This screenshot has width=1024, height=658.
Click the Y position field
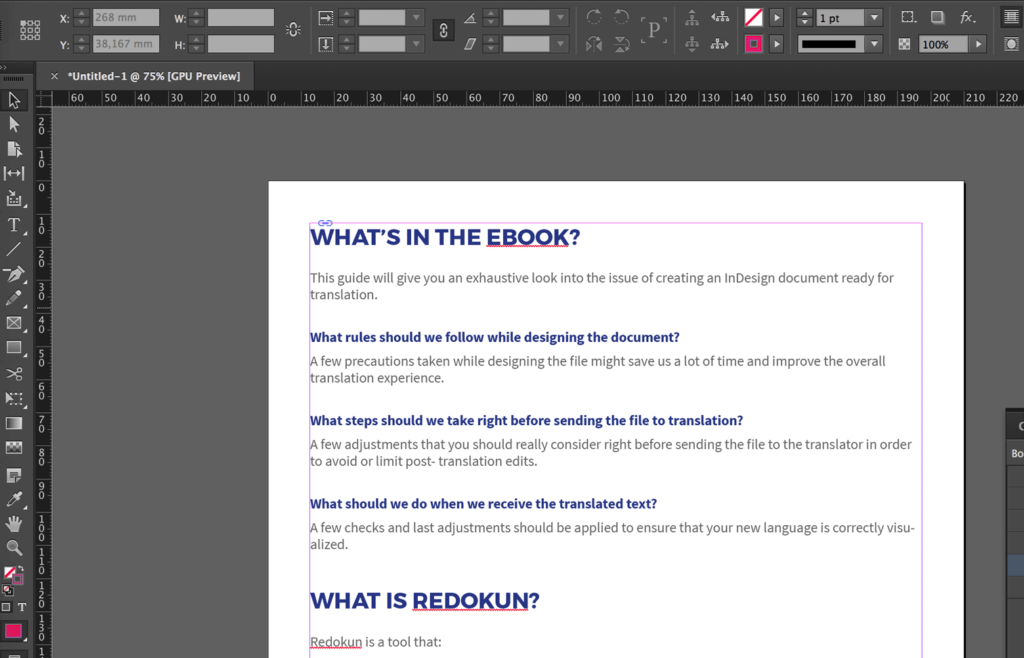(125, 44)
